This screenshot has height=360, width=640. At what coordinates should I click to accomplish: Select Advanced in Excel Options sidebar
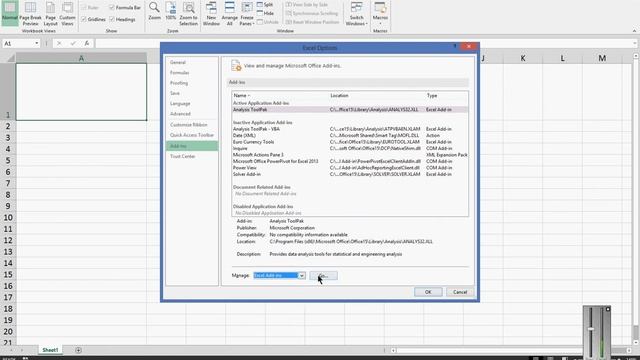(192, 114)
